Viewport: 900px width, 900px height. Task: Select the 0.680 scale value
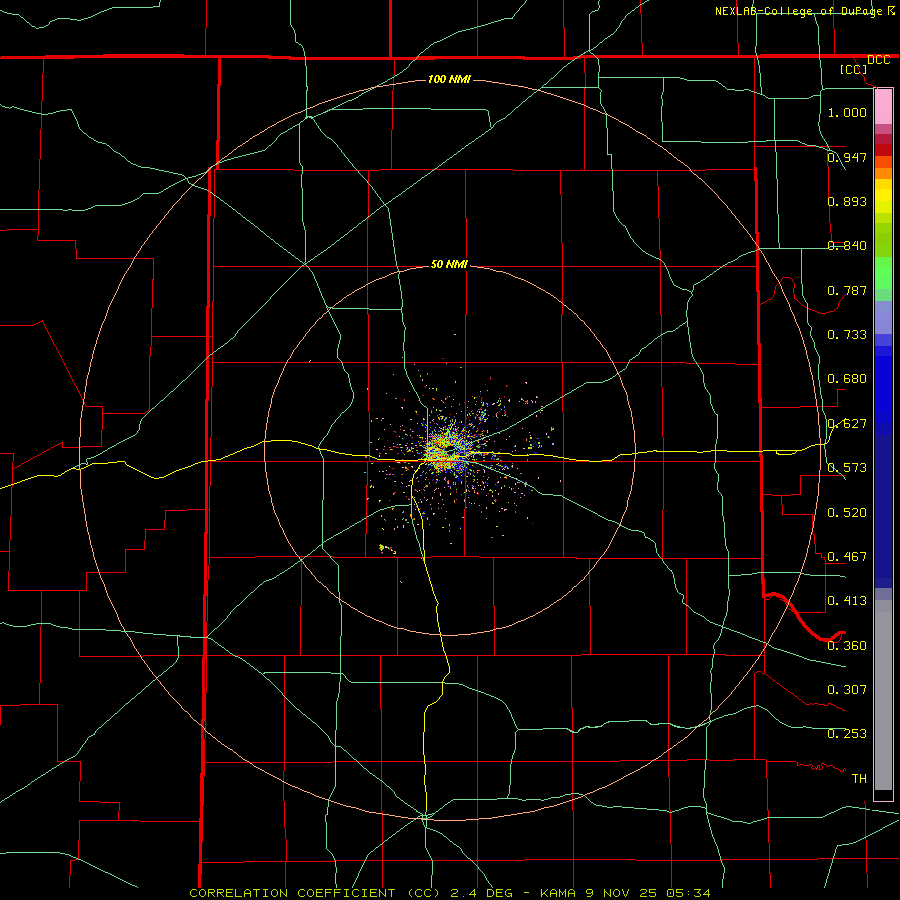coord(847,378)
